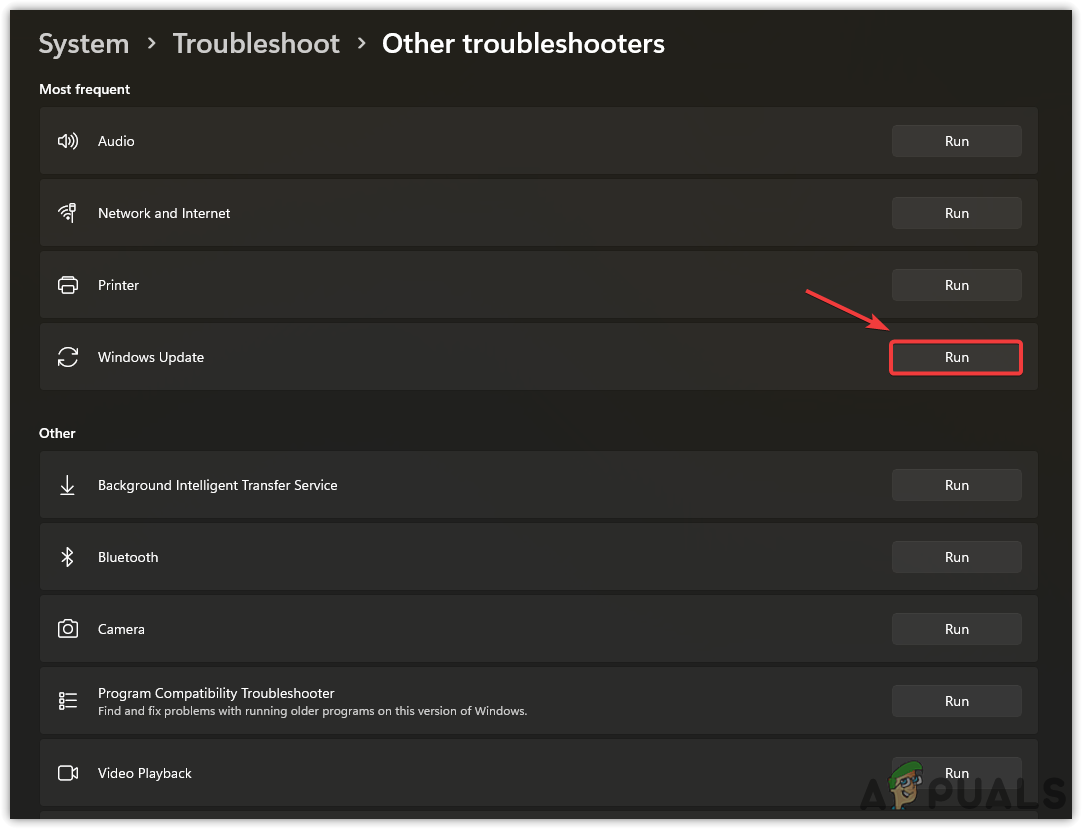Click the Background Intelligent Transfer download icon

click(x=68, y=485)
